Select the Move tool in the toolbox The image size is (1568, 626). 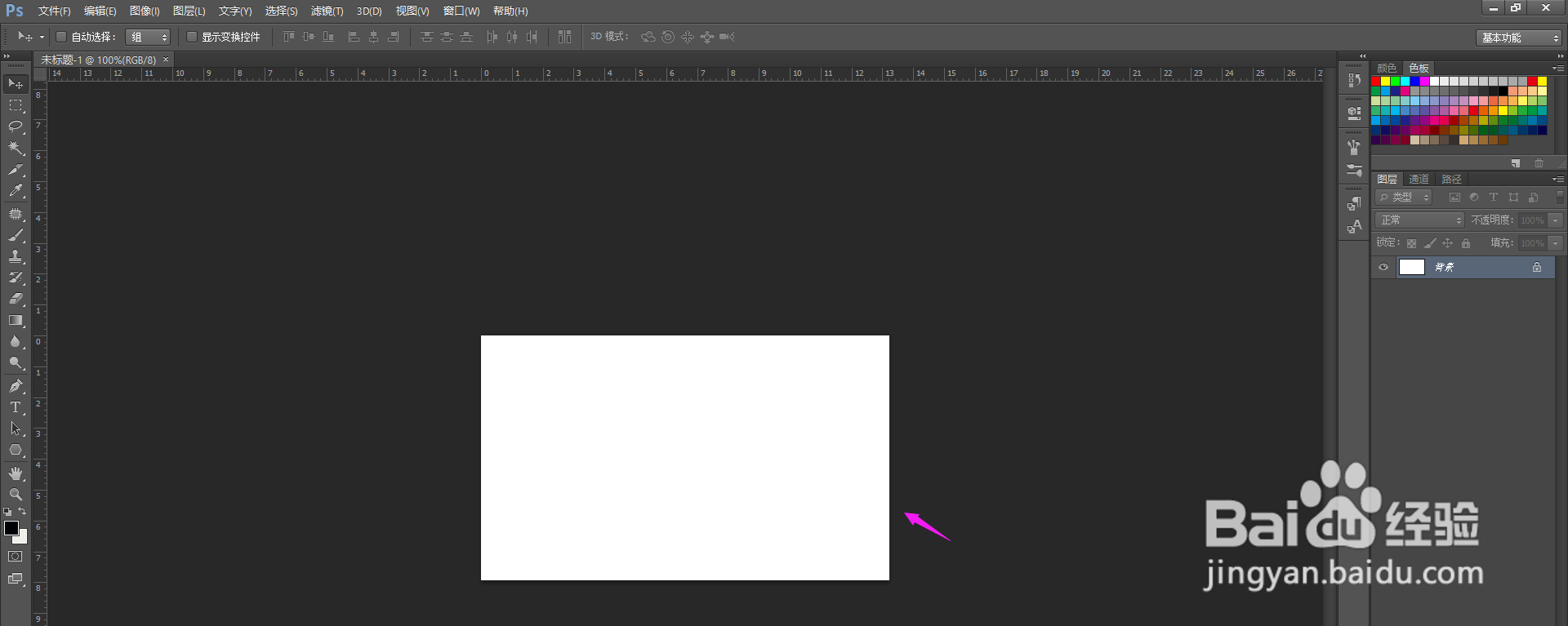(16, 84)
